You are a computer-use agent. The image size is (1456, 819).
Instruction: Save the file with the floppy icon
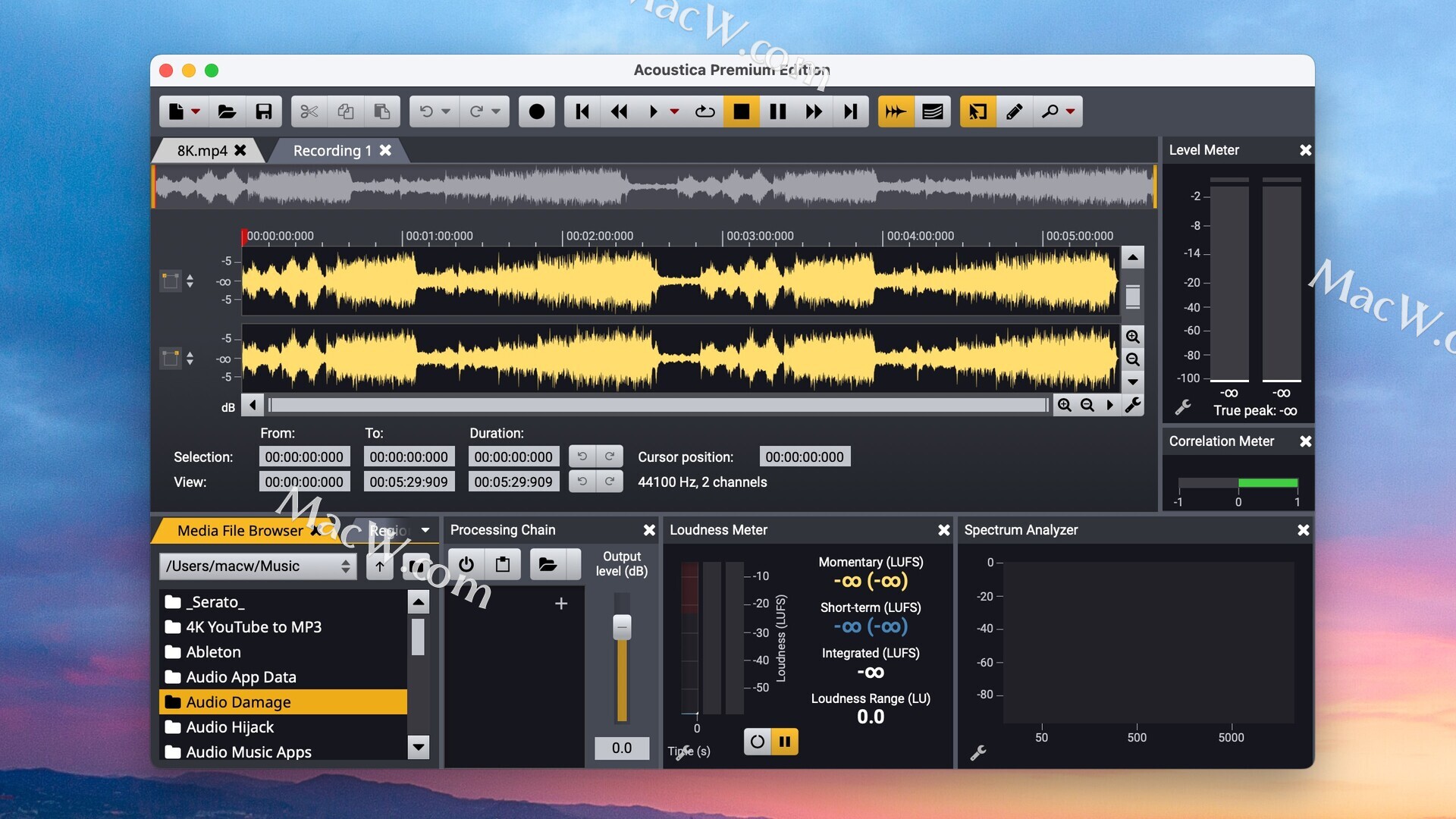(x=263, y=112)
